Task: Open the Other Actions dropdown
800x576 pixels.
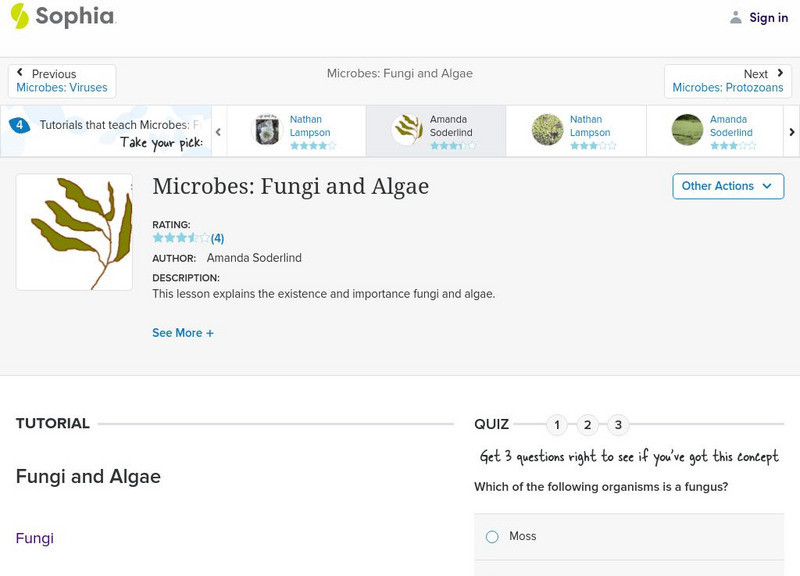Action: tap(727, 186)
